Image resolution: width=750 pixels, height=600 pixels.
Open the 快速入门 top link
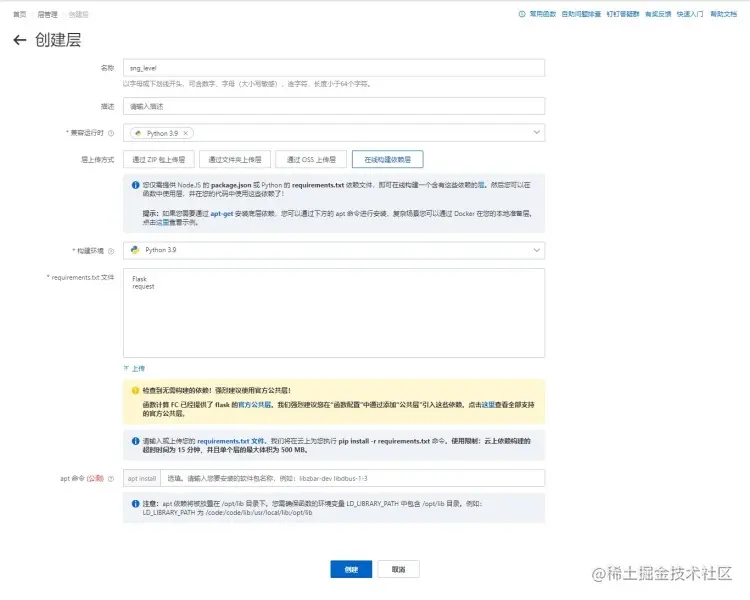pos(690,14)
